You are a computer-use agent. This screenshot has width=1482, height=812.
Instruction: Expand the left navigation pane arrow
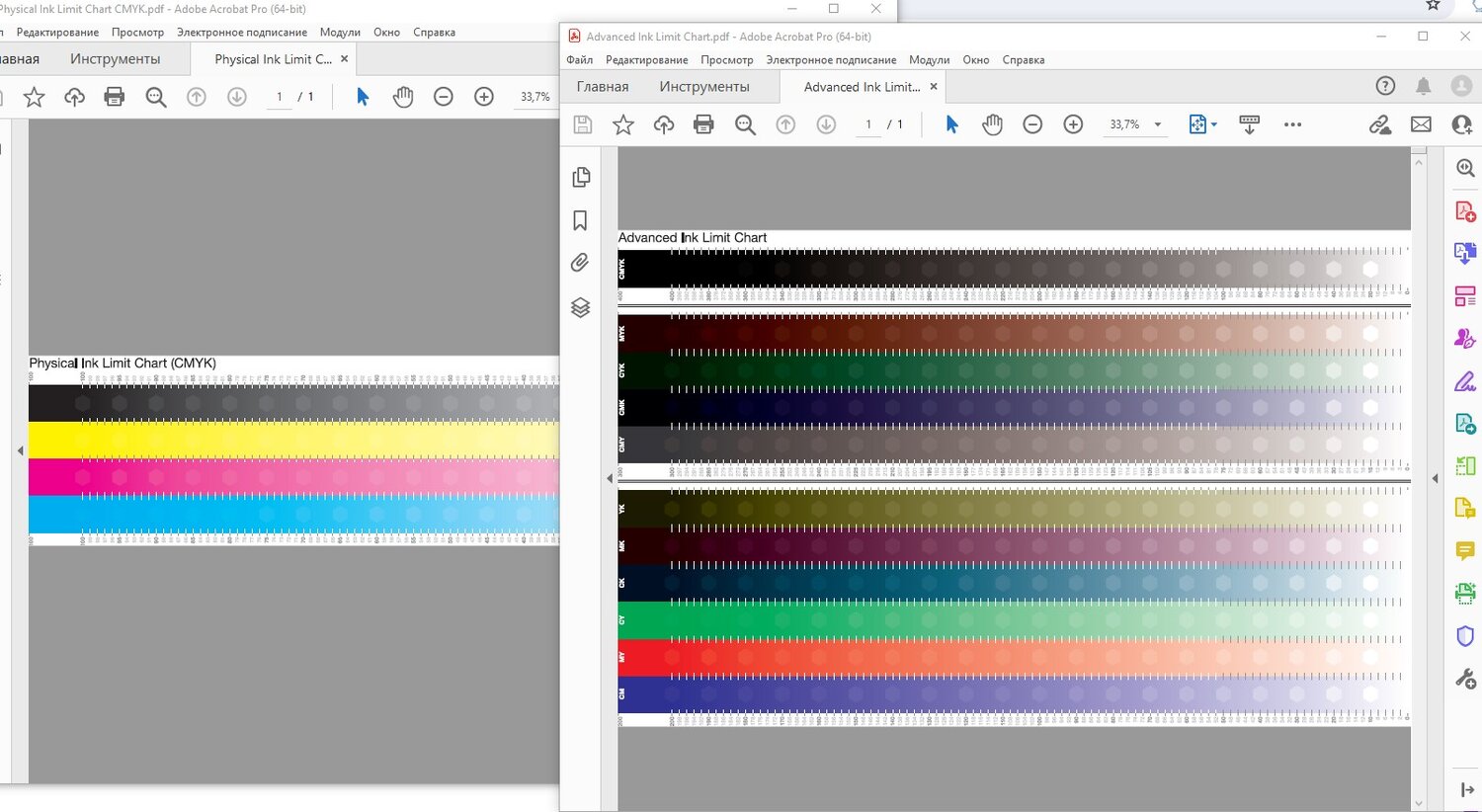[609, 478]
